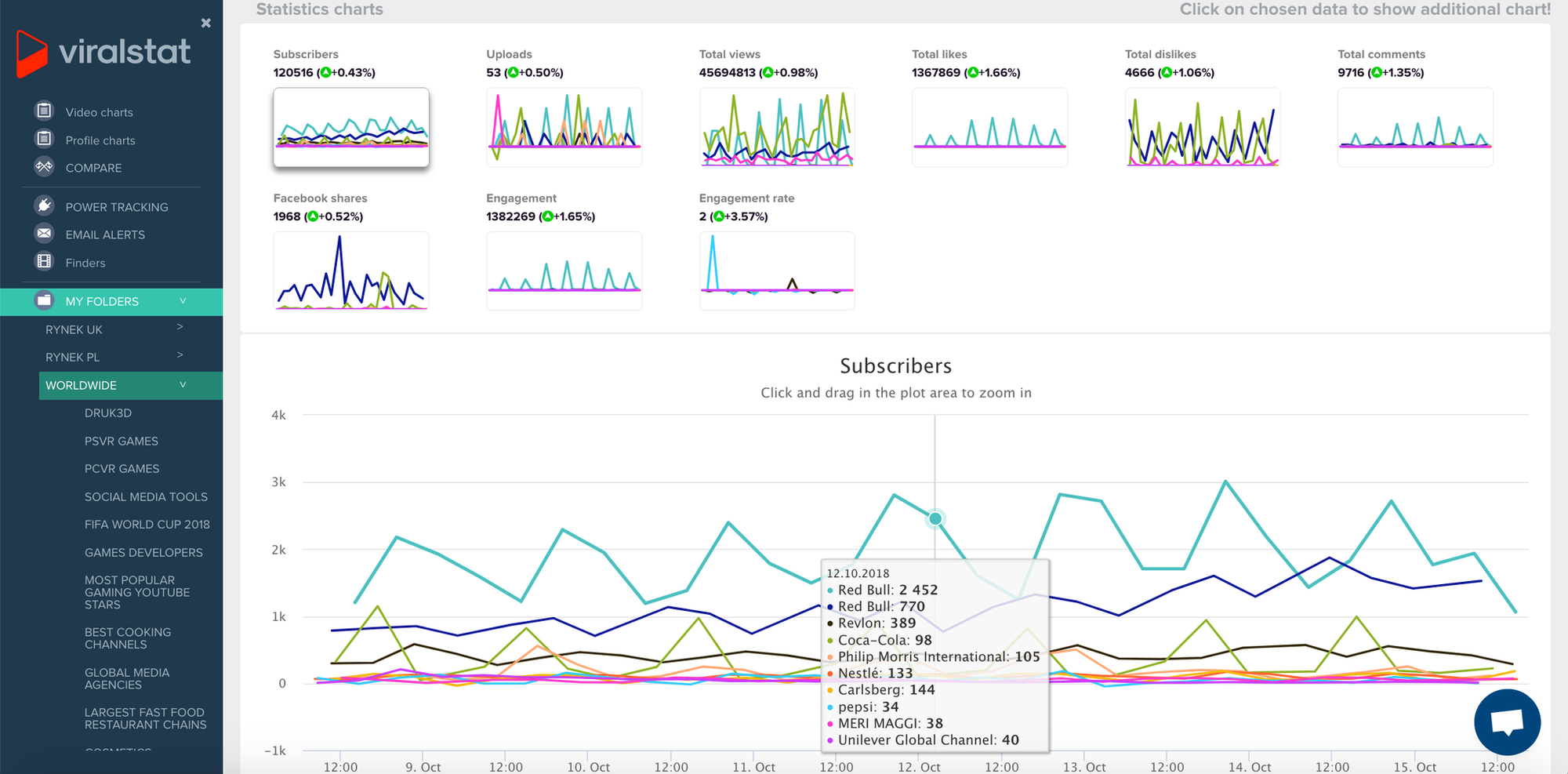This screenshot has width=1568, height=774.
Task: Select the WORLDWIDE folder label
Action: pos(81,385)
